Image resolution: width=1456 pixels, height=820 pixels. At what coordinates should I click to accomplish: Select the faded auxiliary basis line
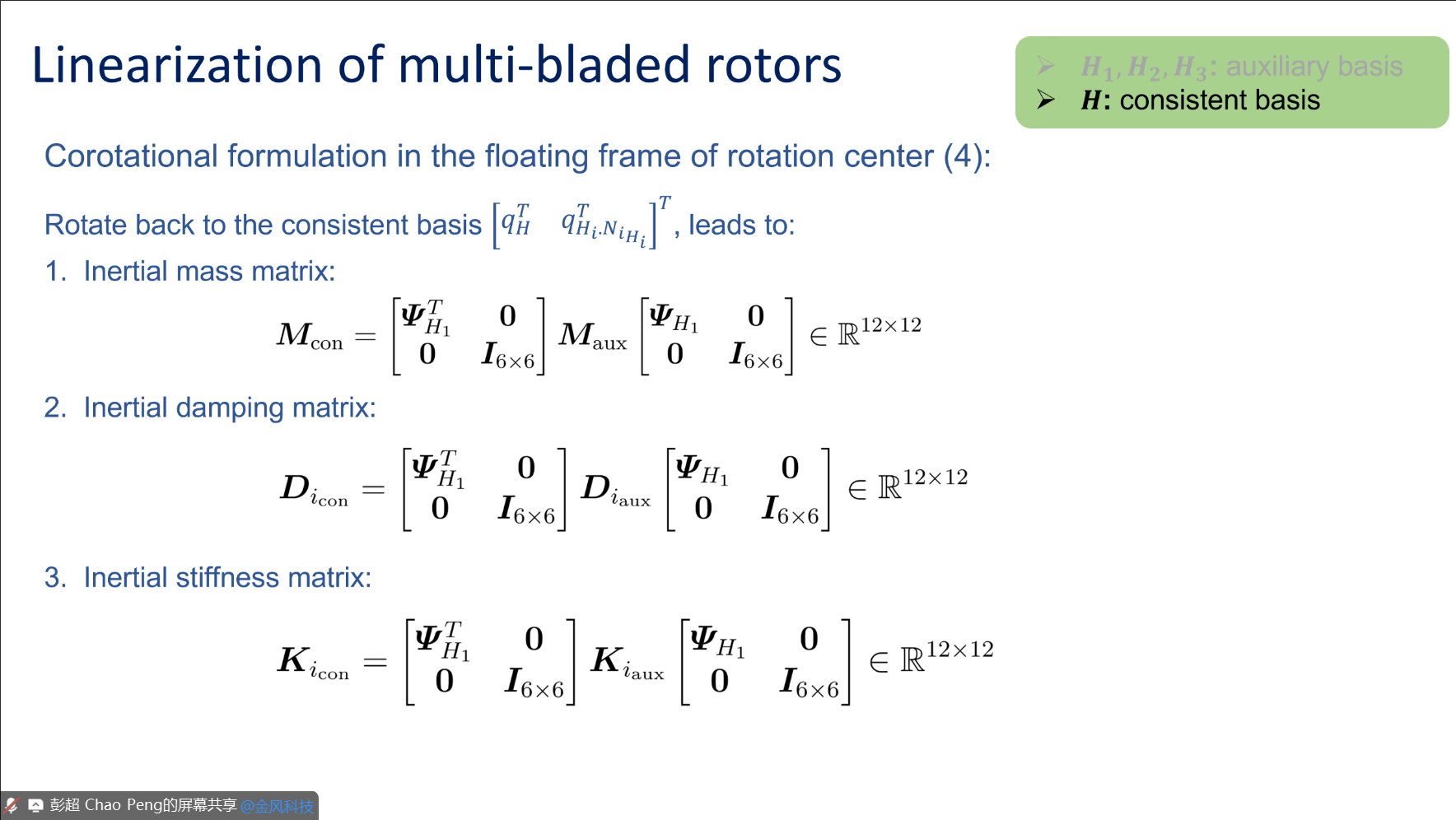tap(1242, 67)
